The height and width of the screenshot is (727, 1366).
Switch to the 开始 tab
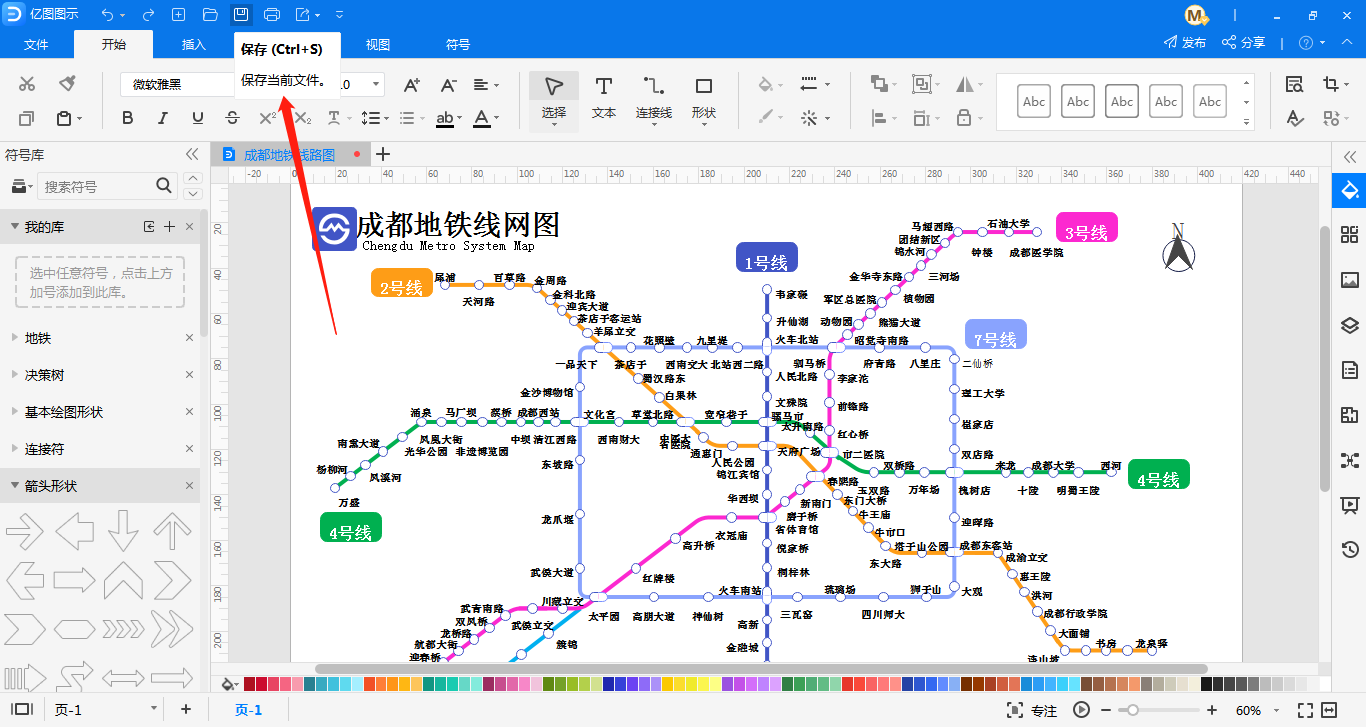(114, 44)
